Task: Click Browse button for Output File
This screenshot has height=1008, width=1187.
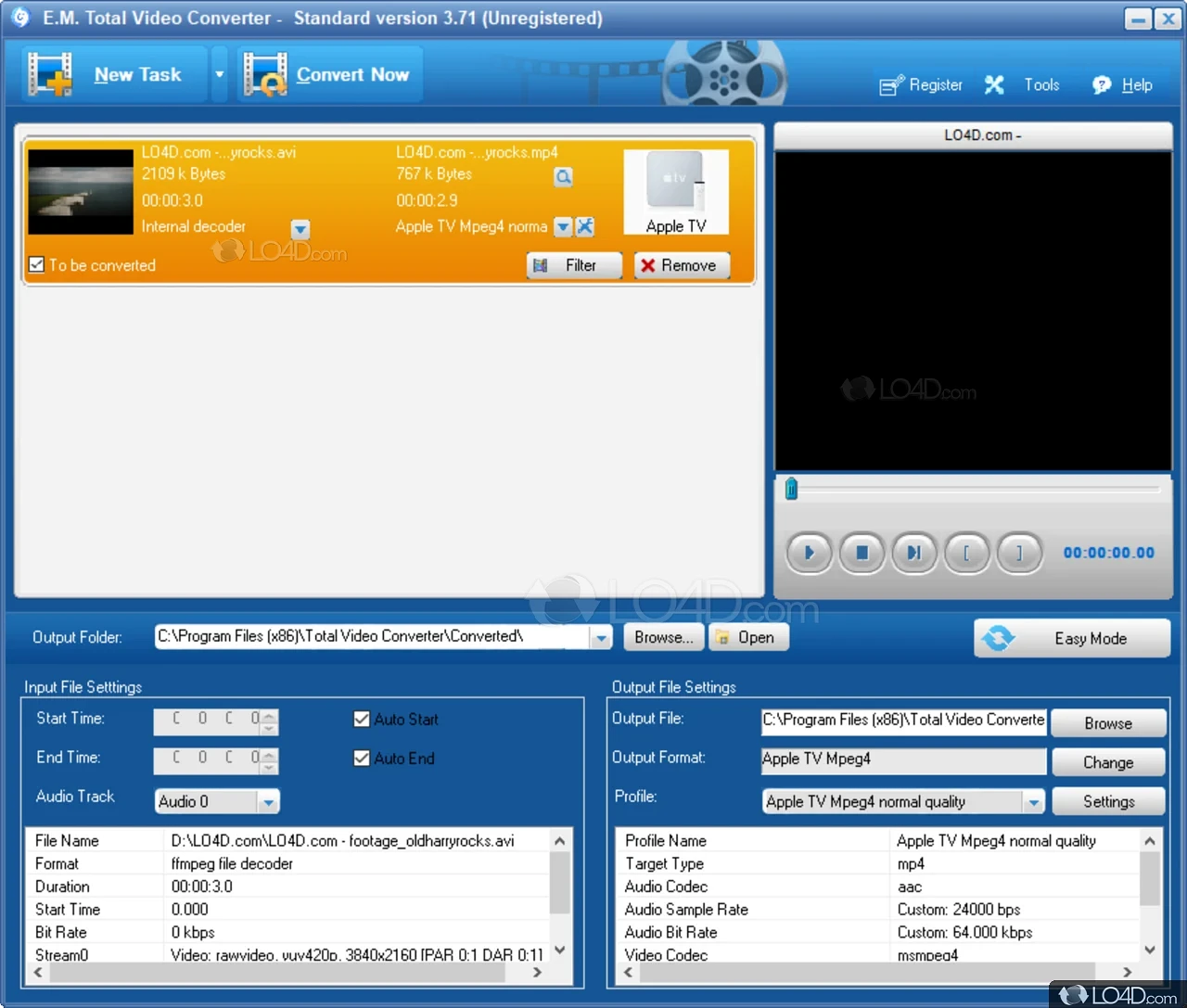Action: click(1108, 723)
